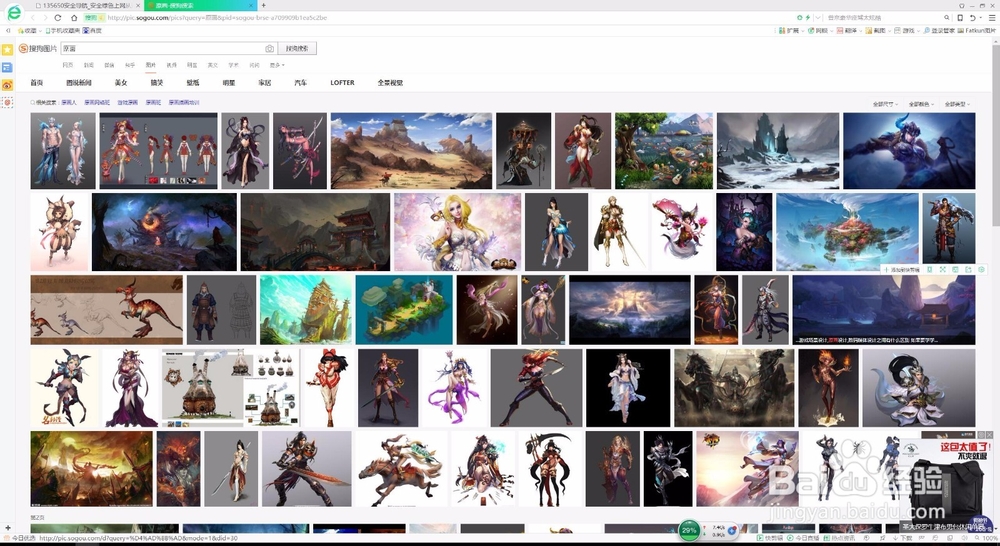Open the 全部类型 type filter dropdown

957,104
